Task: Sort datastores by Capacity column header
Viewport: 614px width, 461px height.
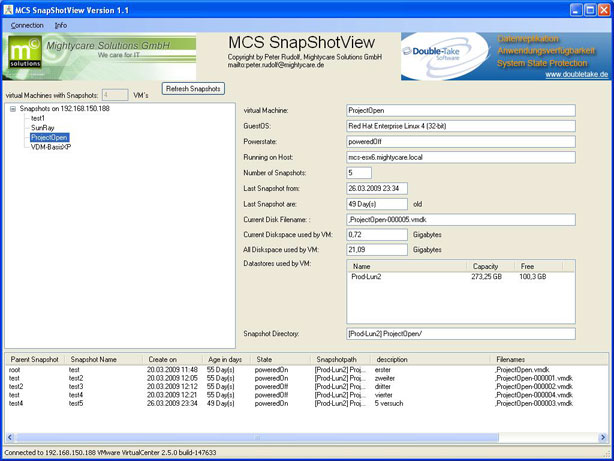Action: [x=487, y=267]
